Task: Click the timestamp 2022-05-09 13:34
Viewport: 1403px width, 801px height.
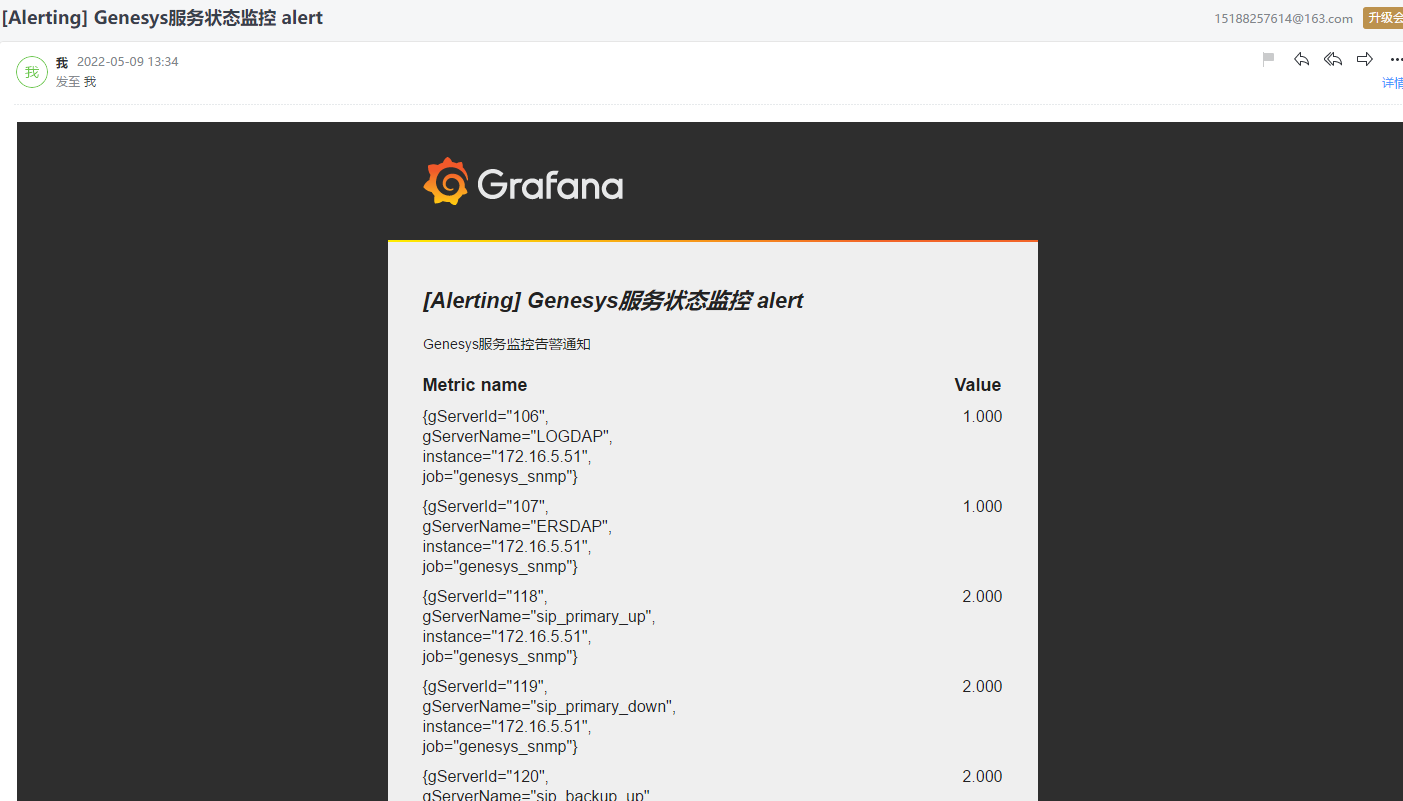Action: (128, 62)
